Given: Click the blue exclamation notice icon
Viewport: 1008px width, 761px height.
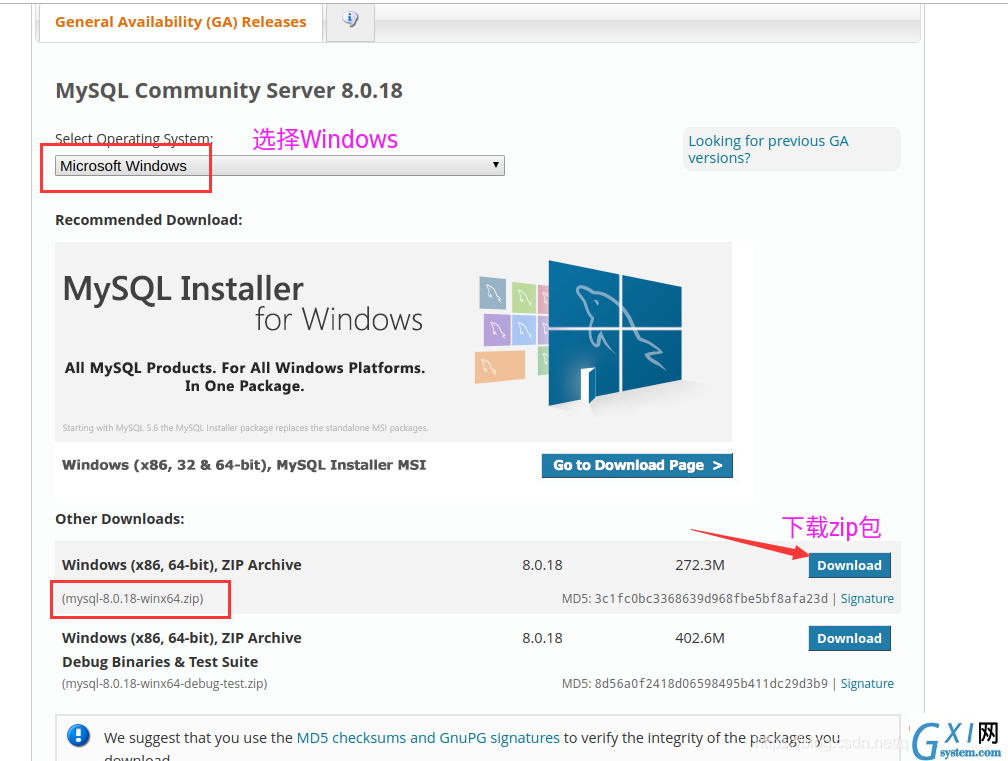Looking at the screenshot, I should (78, 735).
